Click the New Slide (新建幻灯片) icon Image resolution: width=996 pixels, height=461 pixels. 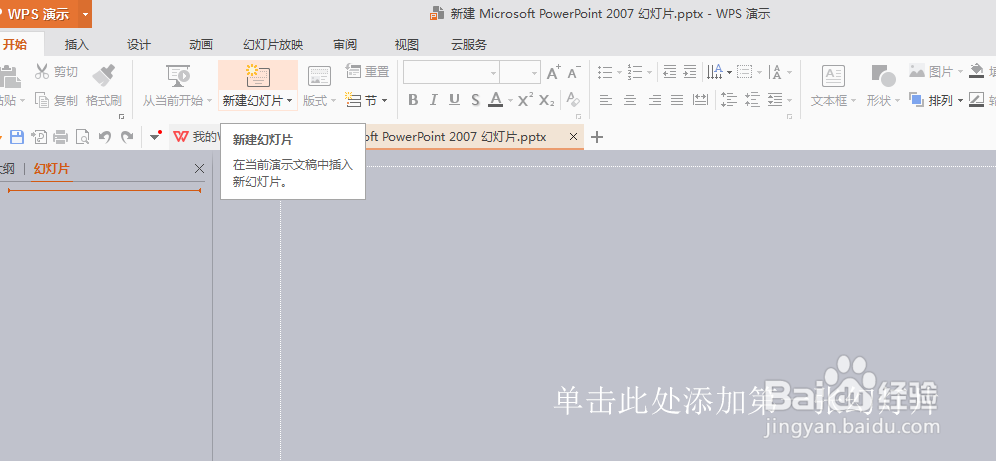click(x=258, y=75)
